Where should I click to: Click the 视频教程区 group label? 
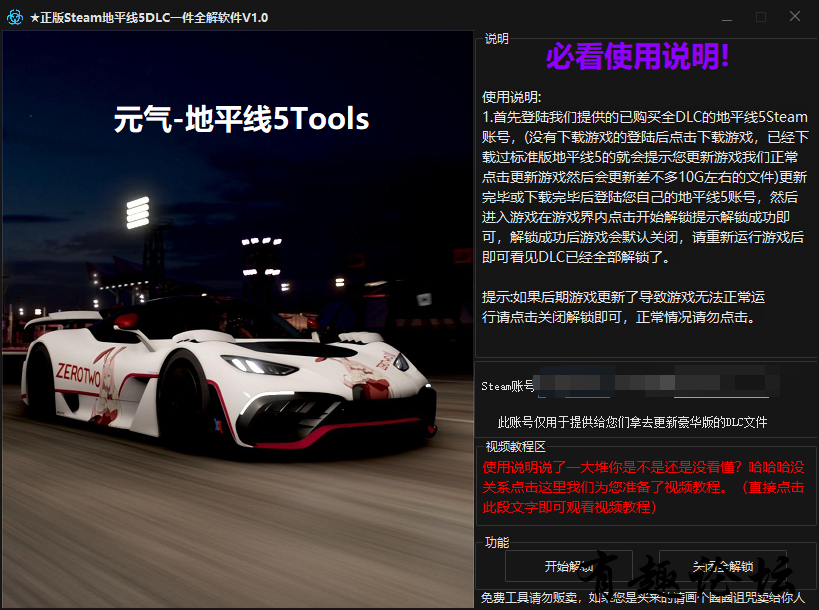click(515, 447)
